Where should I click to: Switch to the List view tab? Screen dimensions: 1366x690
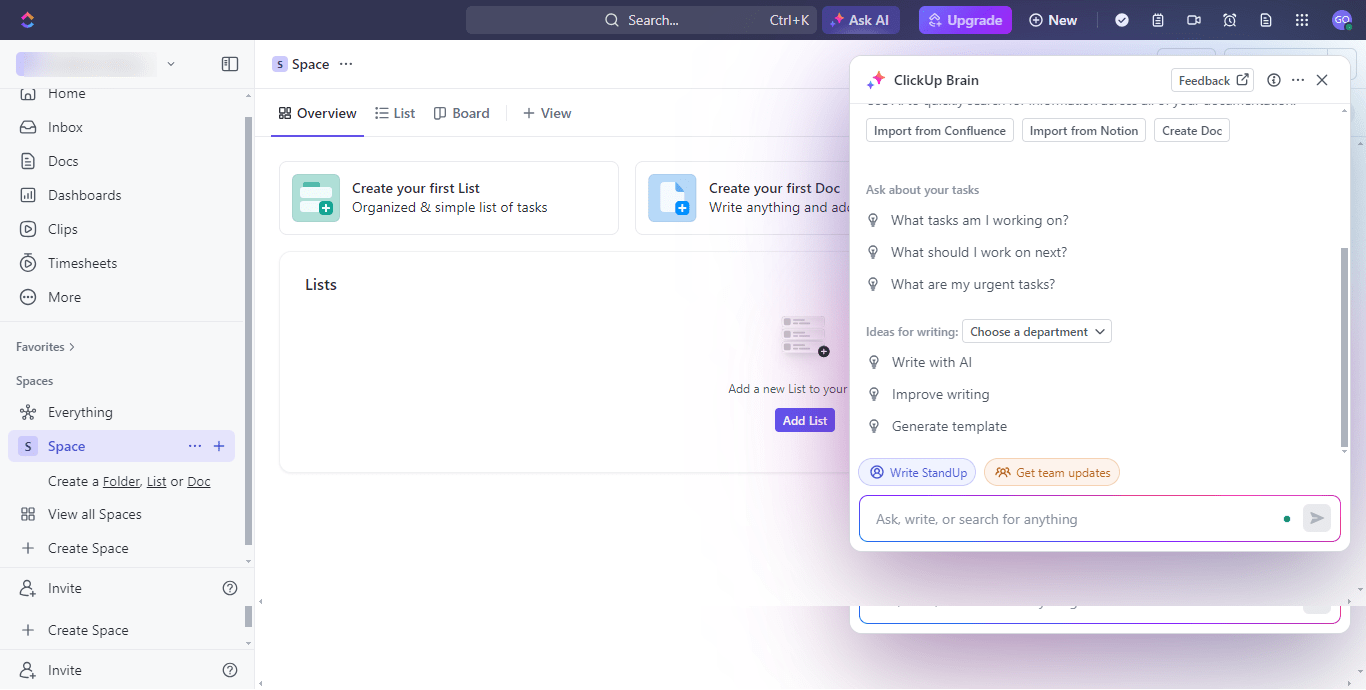(395, 113)
